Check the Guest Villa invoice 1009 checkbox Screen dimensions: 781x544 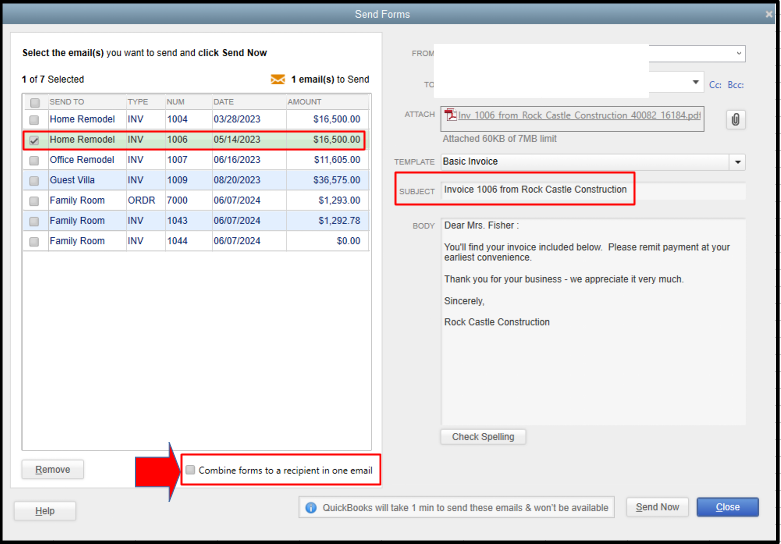[x=34, y=181]
